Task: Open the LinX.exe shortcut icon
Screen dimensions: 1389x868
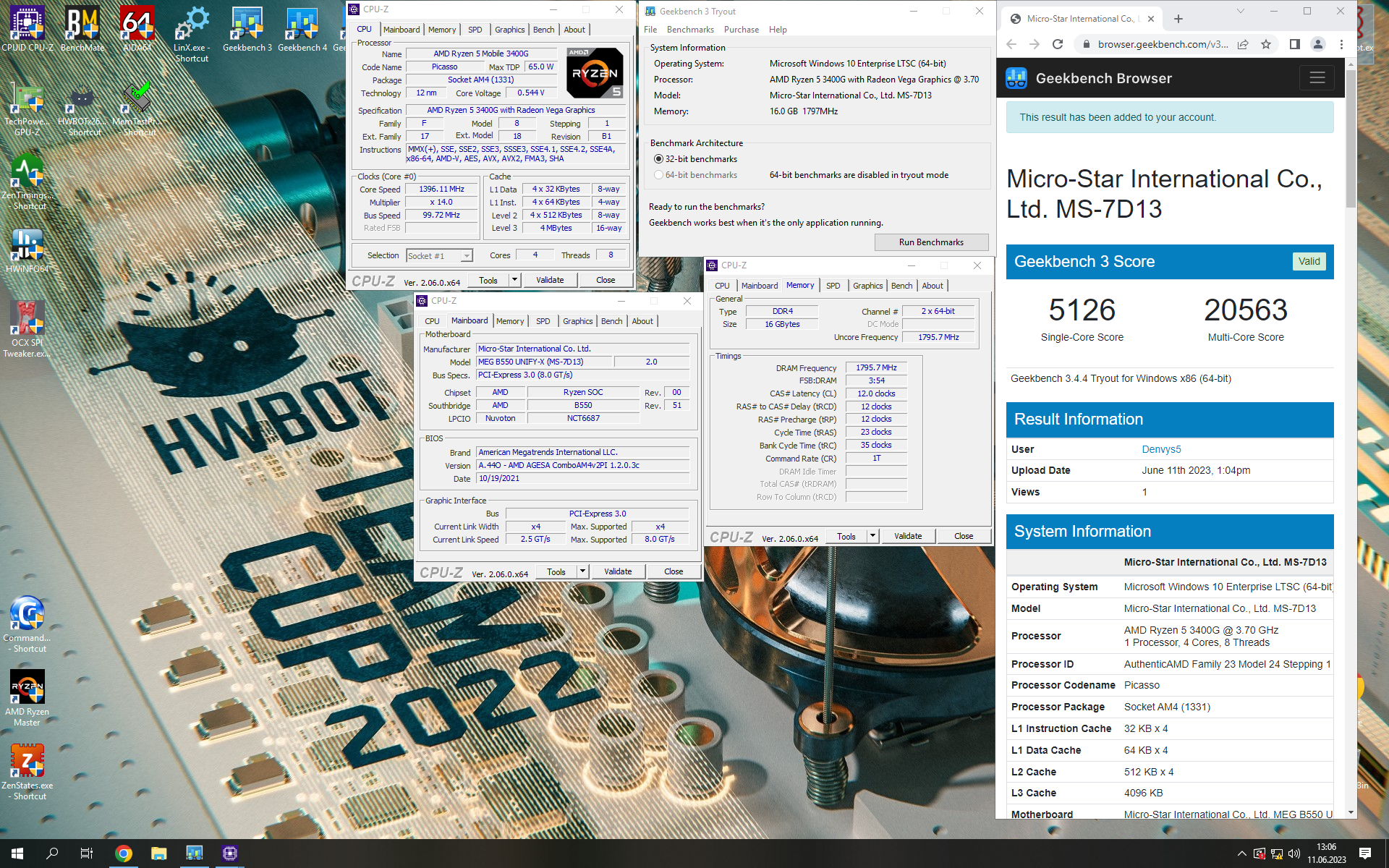Action: 192,34
